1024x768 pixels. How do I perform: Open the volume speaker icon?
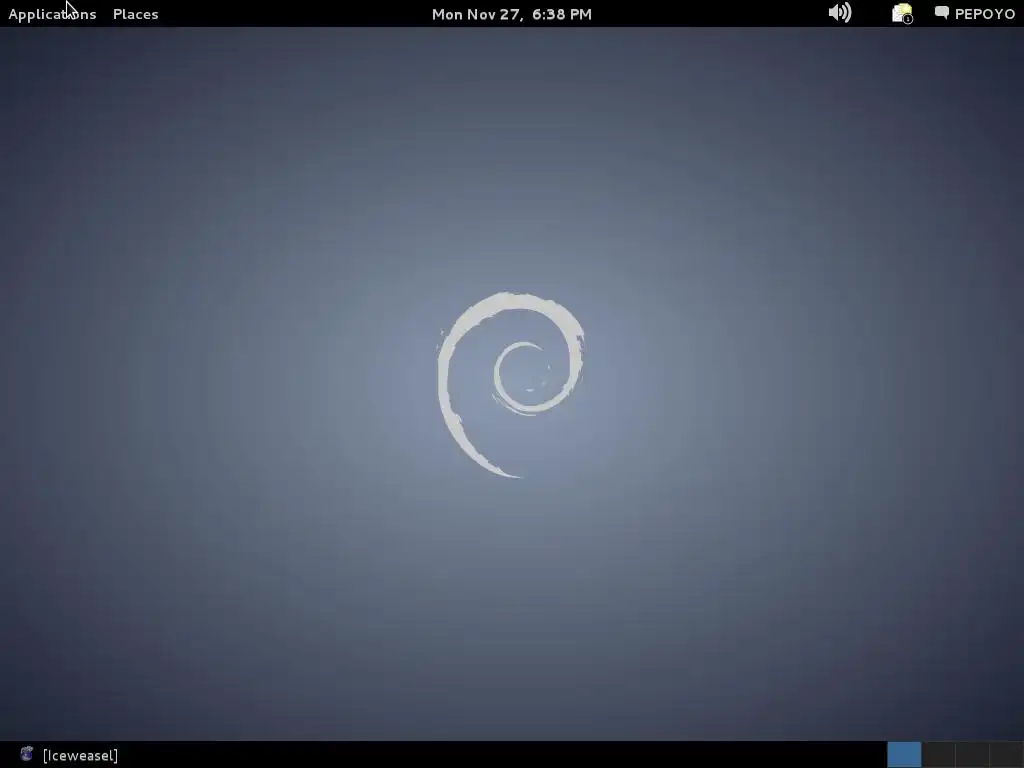click(840, 13)
